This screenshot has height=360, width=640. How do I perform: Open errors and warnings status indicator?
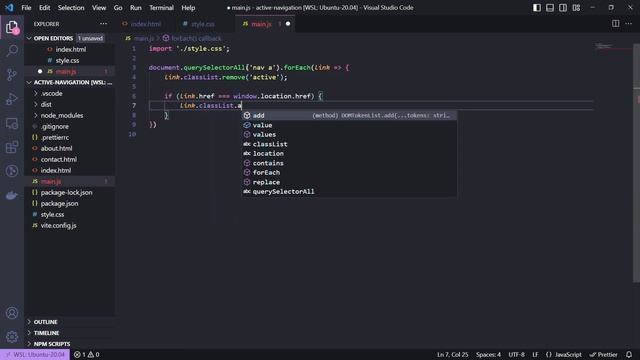point(87,355)
